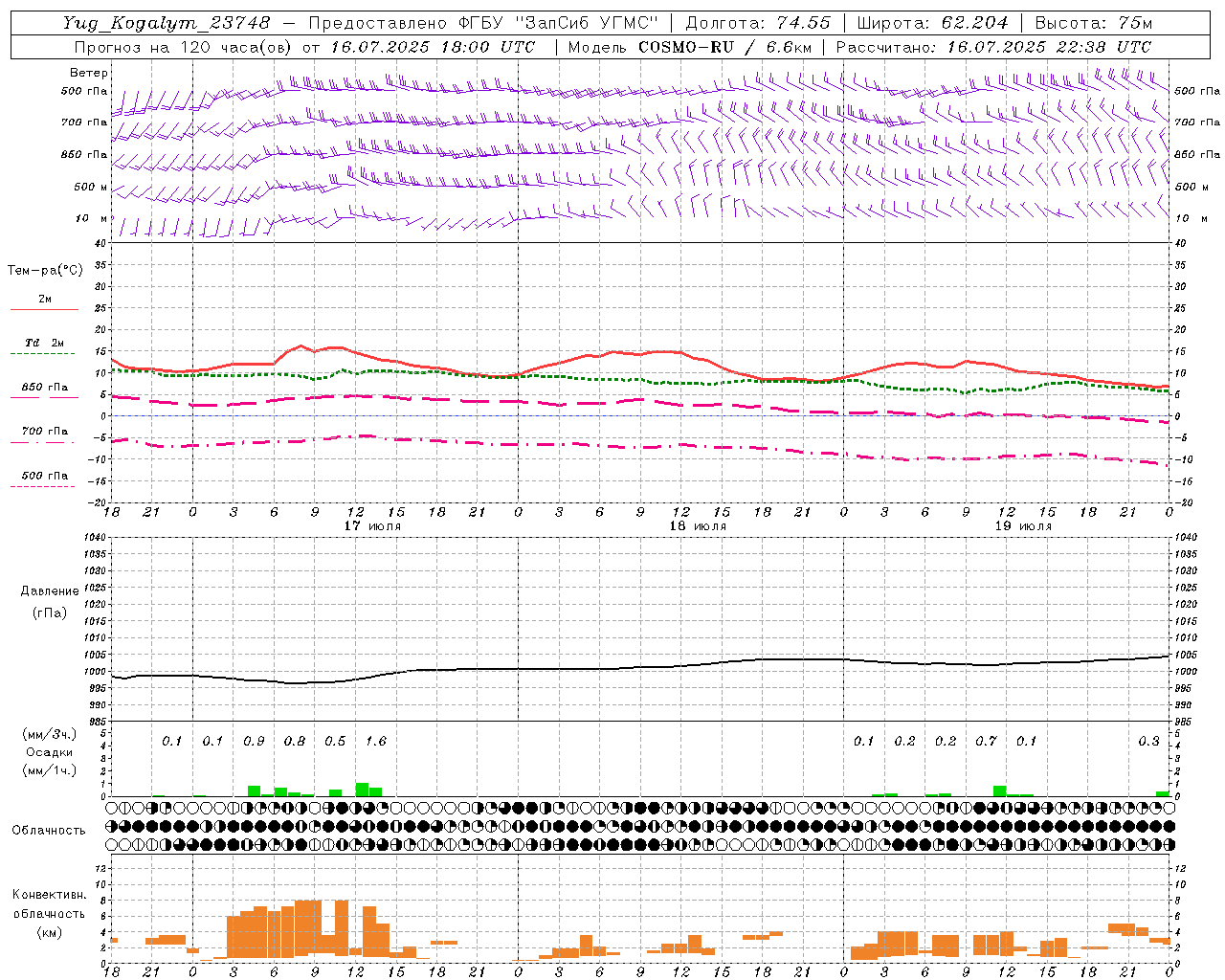This screenshot has height=980, width=1225.
Task: Click the Давление pressure label
Action: tap(50, 591)
